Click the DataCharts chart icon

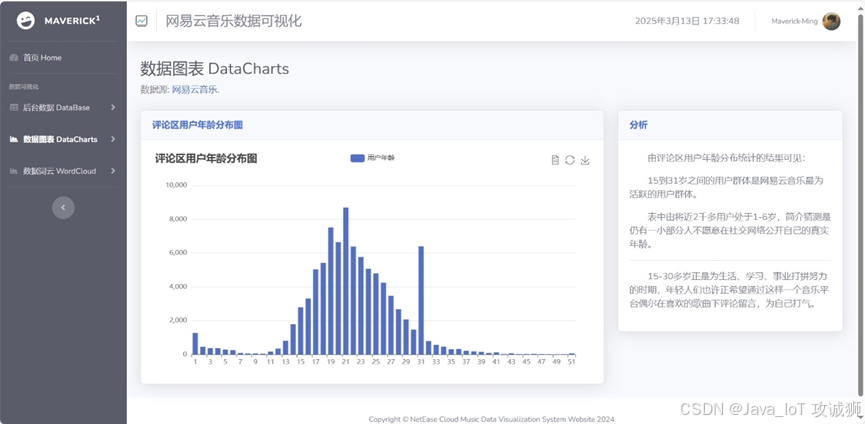(14, 139)
